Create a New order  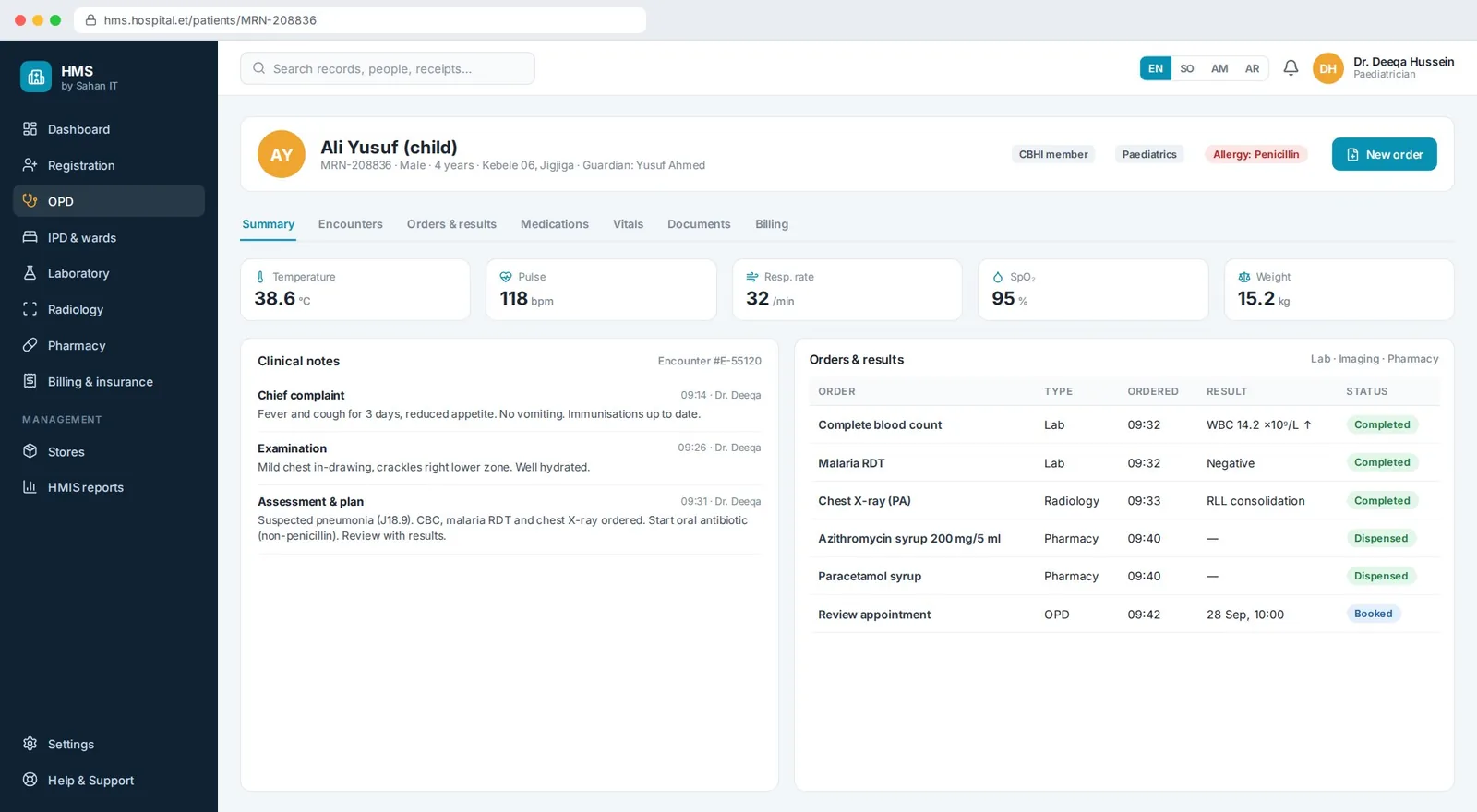(1384, 154)
